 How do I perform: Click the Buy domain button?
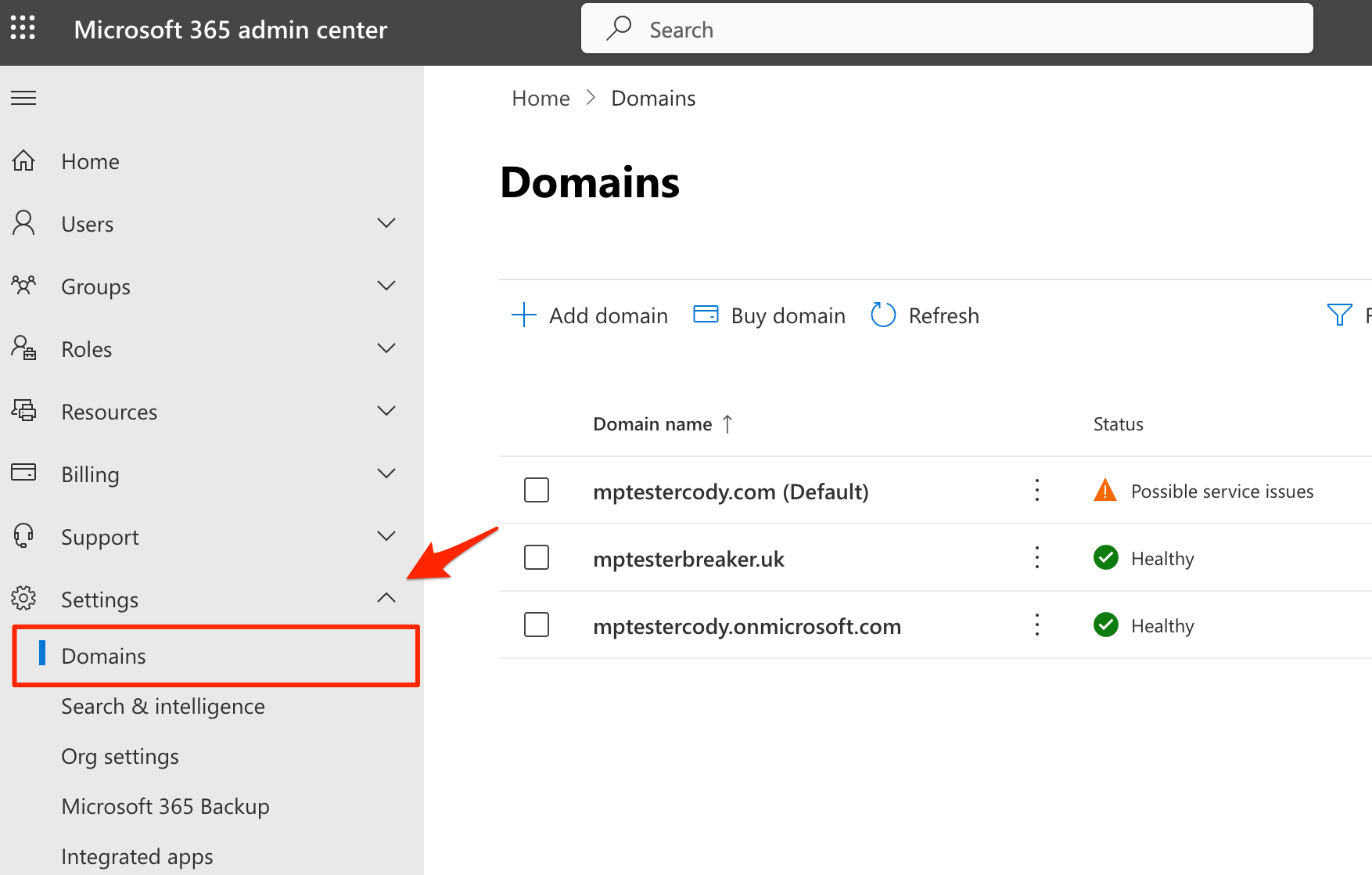(770, 315)
